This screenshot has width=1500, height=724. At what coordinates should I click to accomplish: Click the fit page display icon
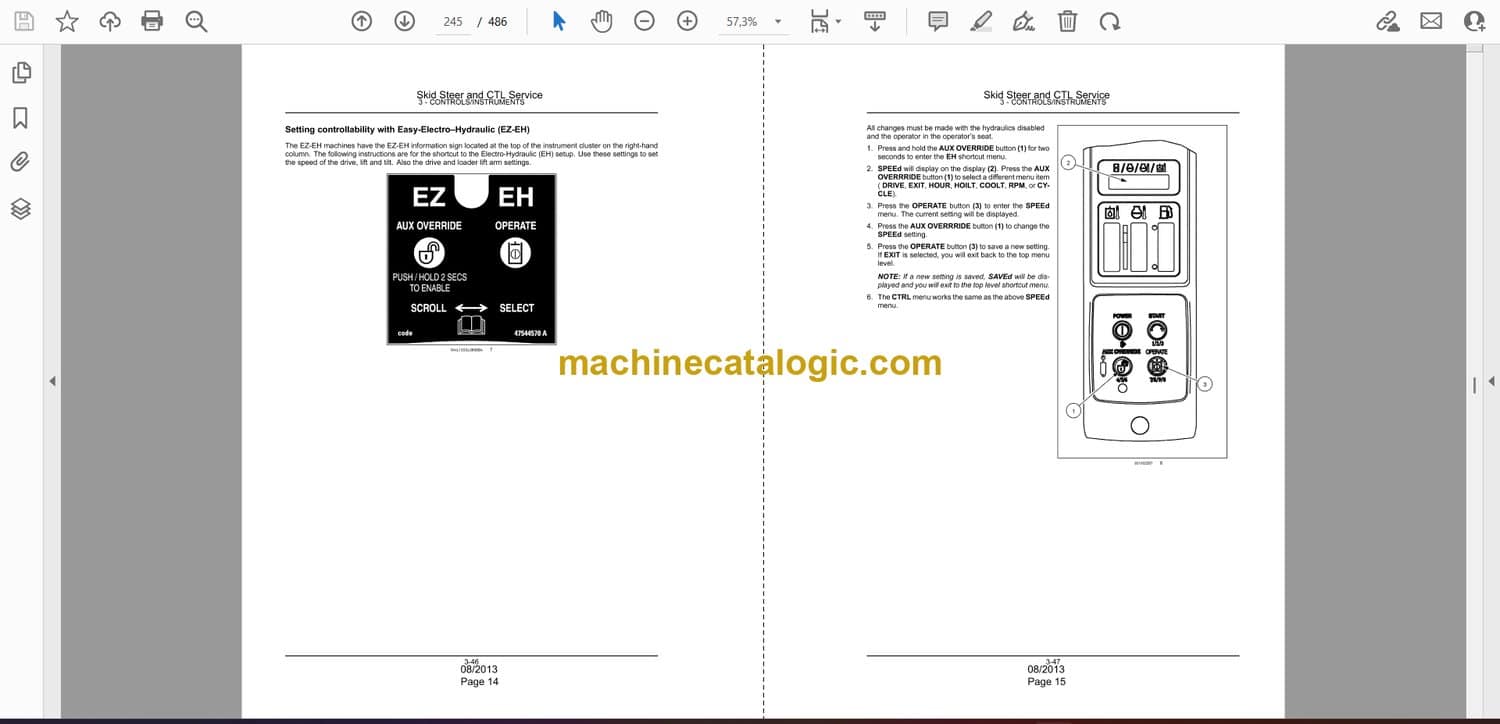coord(820,21)
